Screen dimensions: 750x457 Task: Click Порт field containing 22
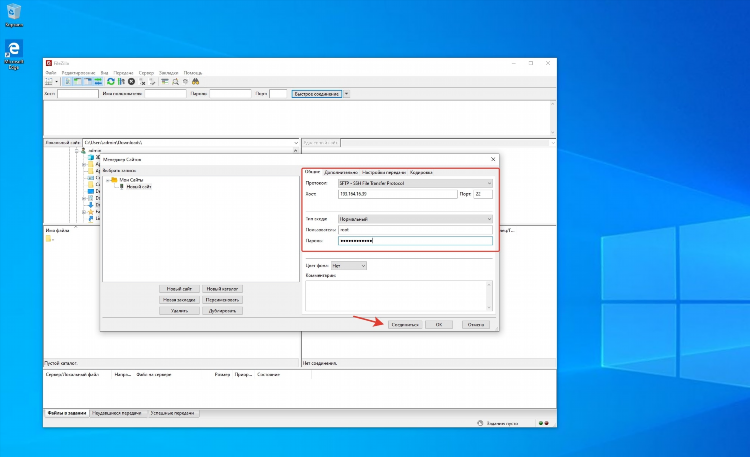483,194
